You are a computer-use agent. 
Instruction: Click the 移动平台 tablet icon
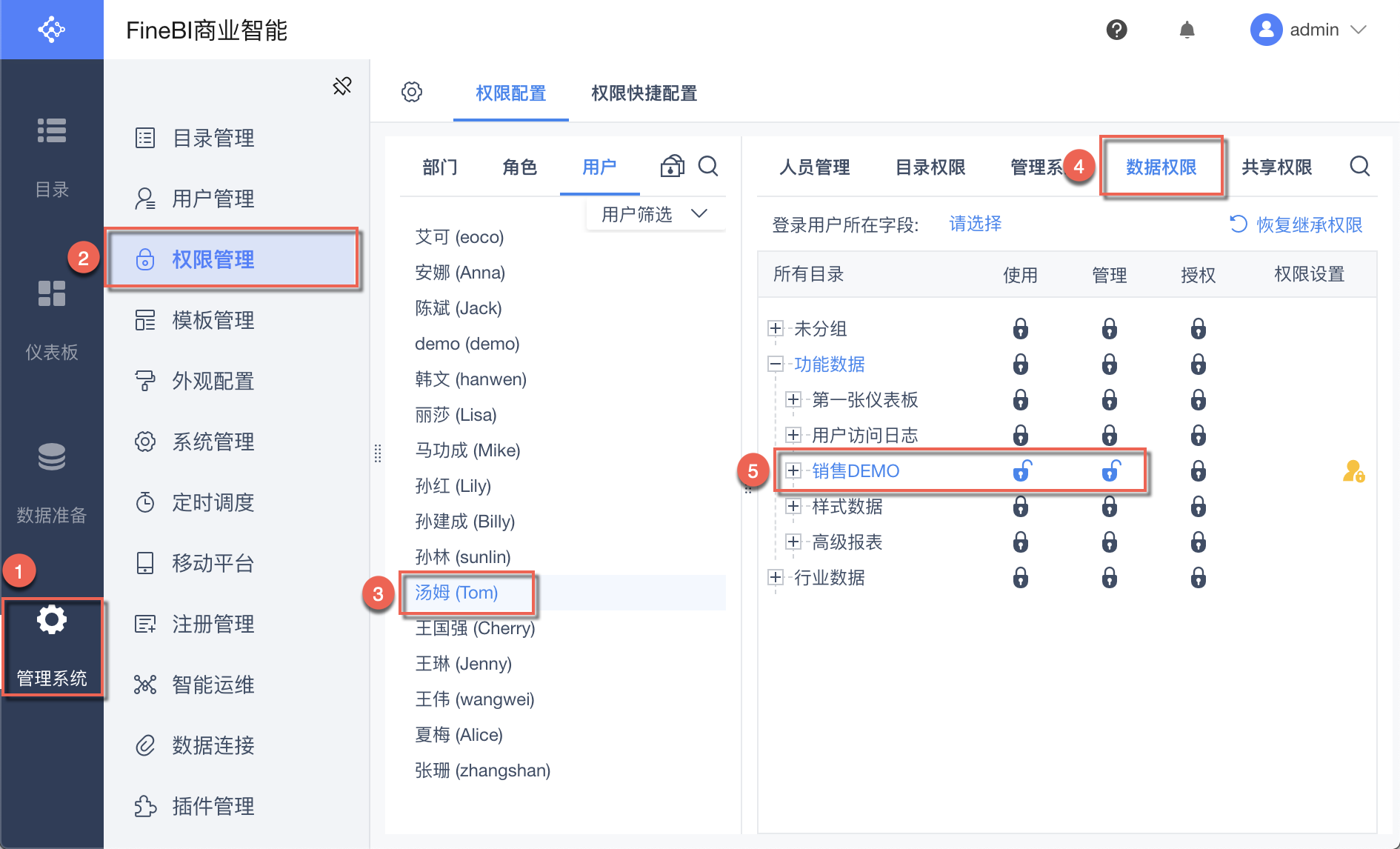145,563
